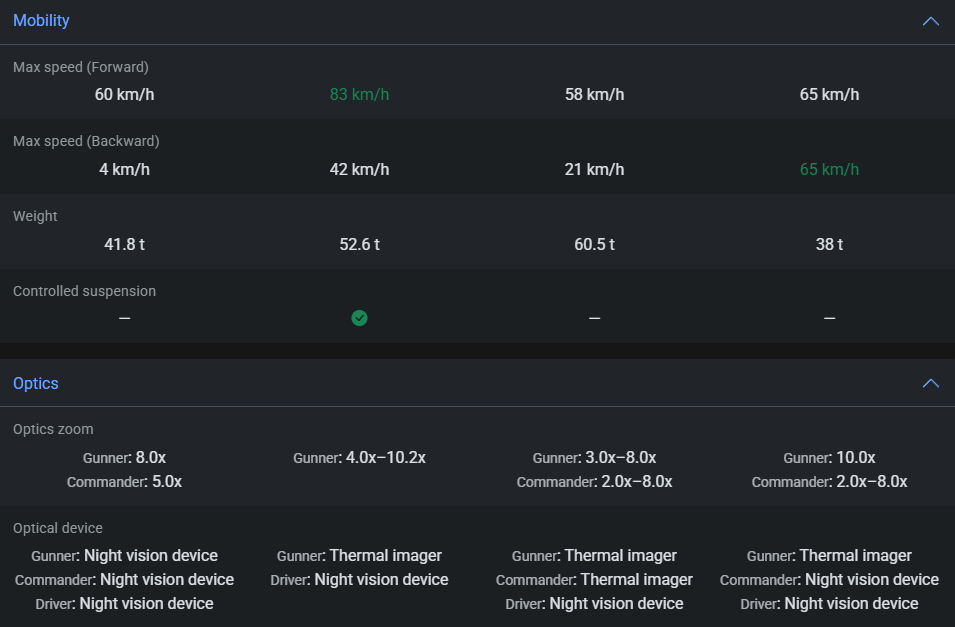Select the Gunner 10.0x zoom value

click(855, 458)
